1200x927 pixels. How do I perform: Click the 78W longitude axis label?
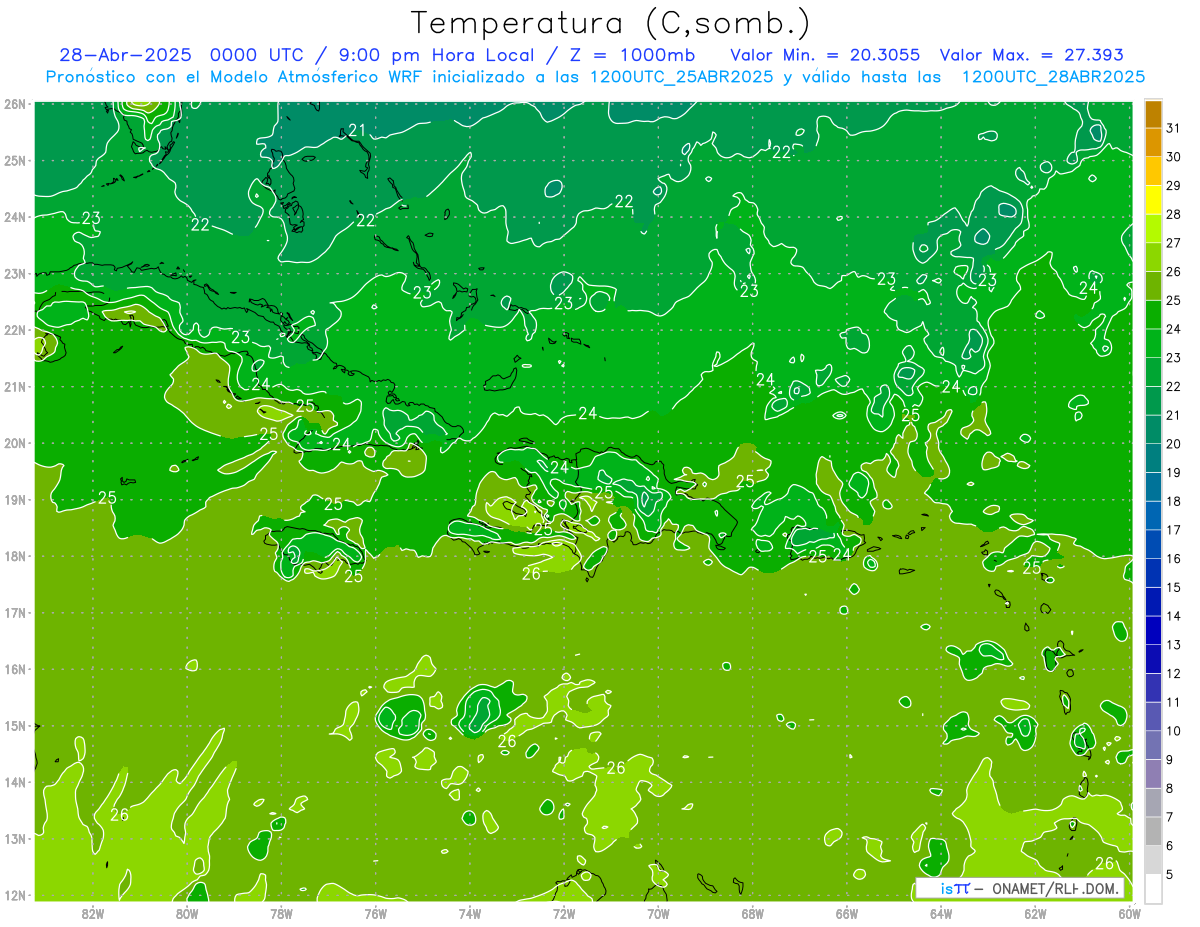(281, 913)
